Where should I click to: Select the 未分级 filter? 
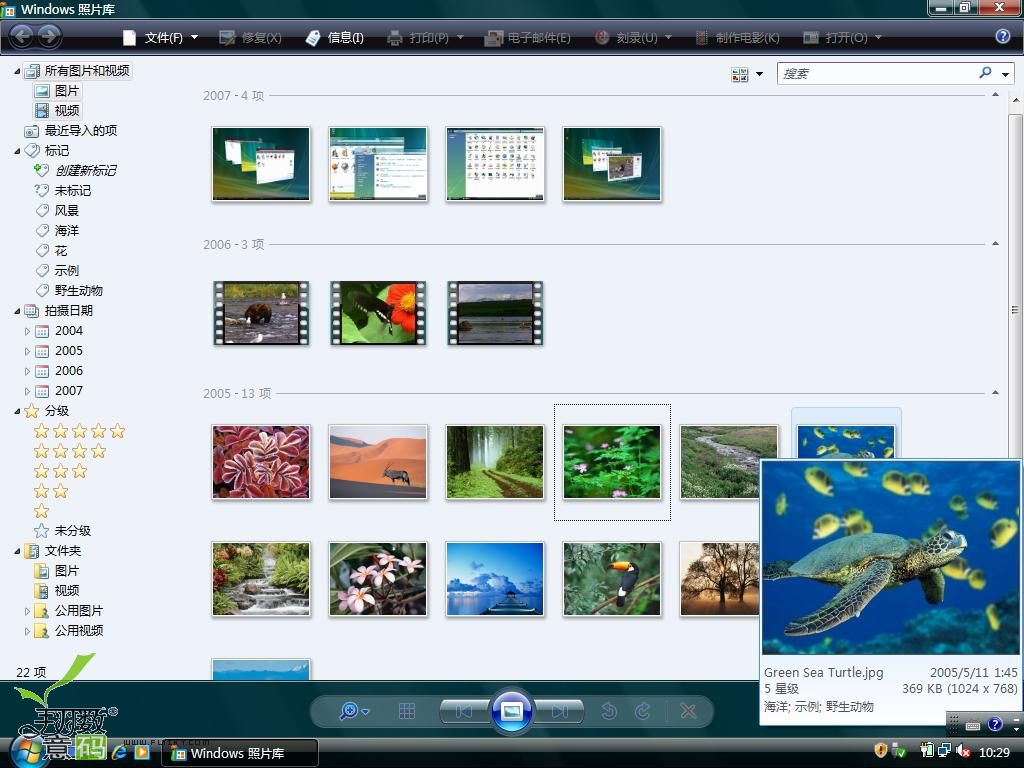pyautogui.click(x=63, y=531)
